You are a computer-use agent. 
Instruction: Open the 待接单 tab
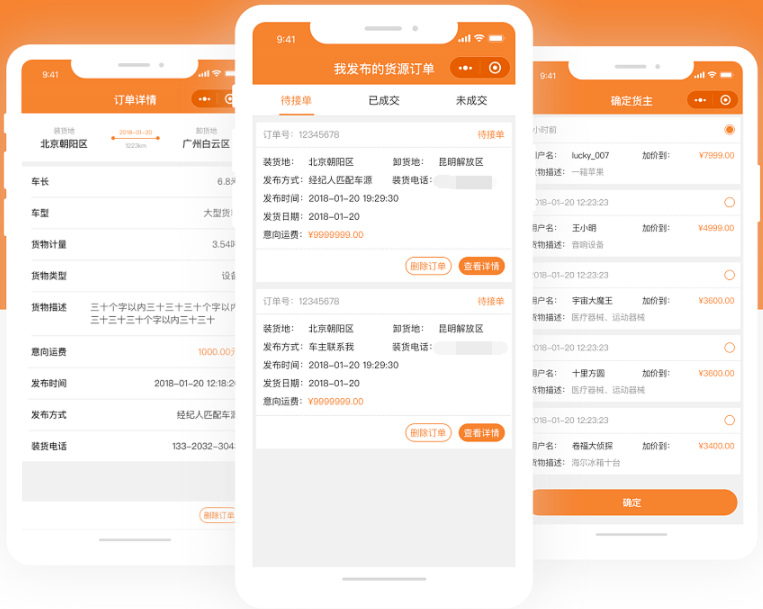(297, 100)
